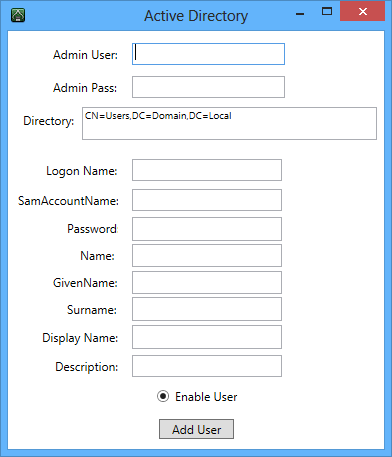
Task: Focus the Logon Name field
Action: pos(207,170)
